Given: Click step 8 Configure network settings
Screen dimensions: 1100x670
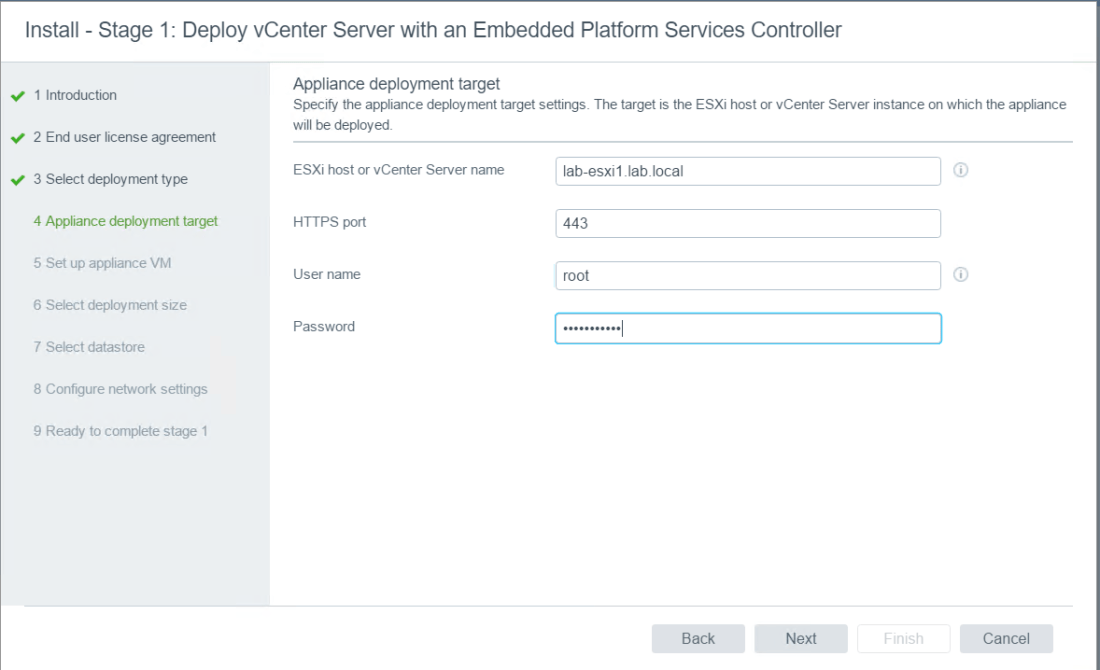Looking at the screenshot, I should tap(120, 389).
